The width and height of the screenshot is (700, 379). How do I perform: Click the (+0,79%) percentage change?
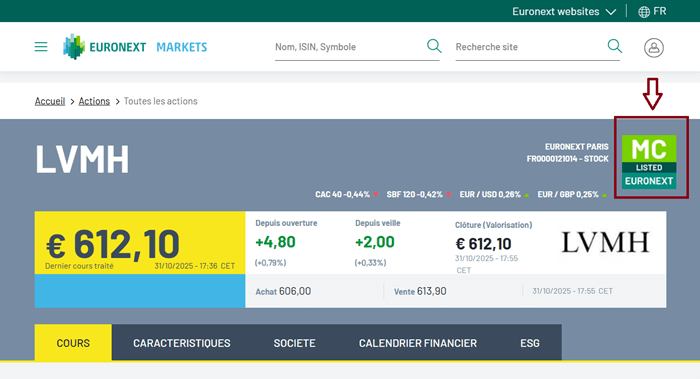pos(270,263)
